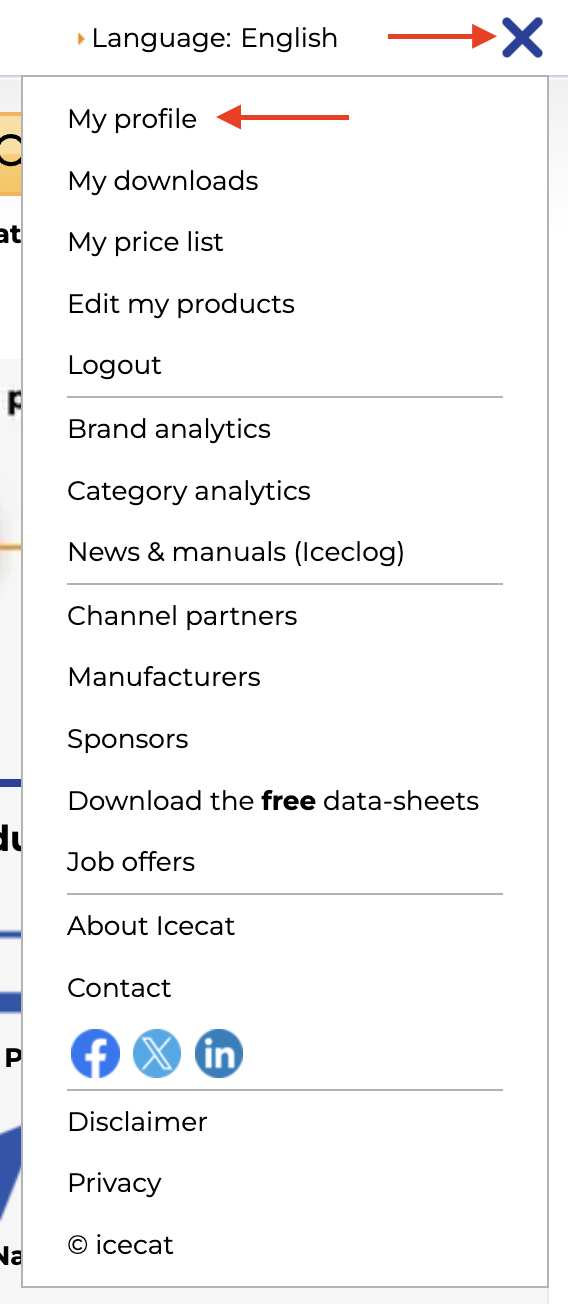Go to Channel partners
This screenshot has height=1304, width=568.
182,616
